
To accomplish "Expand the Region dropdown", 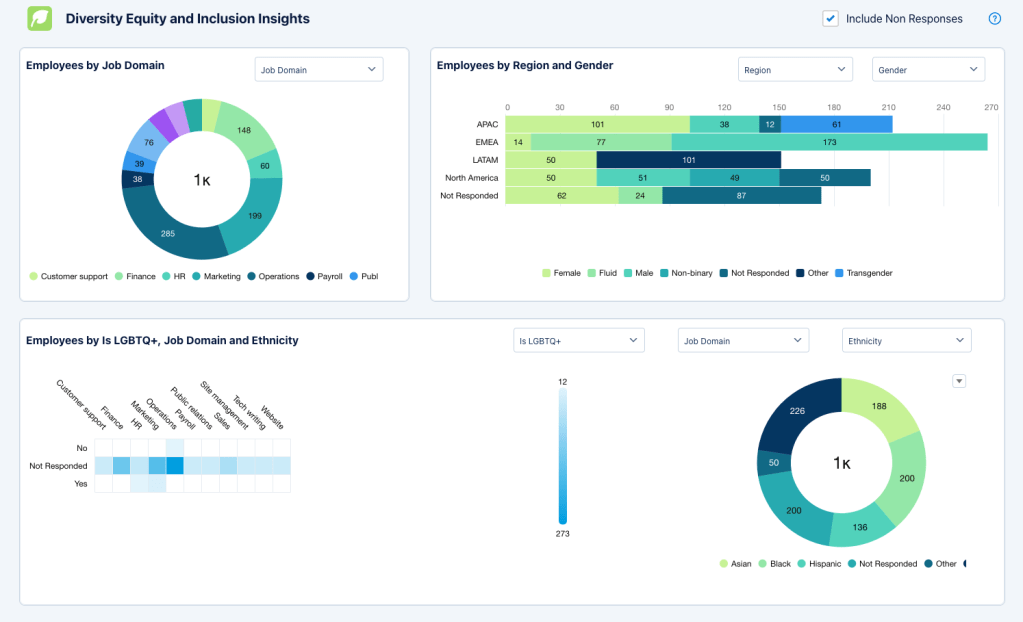I will point(795,70).
